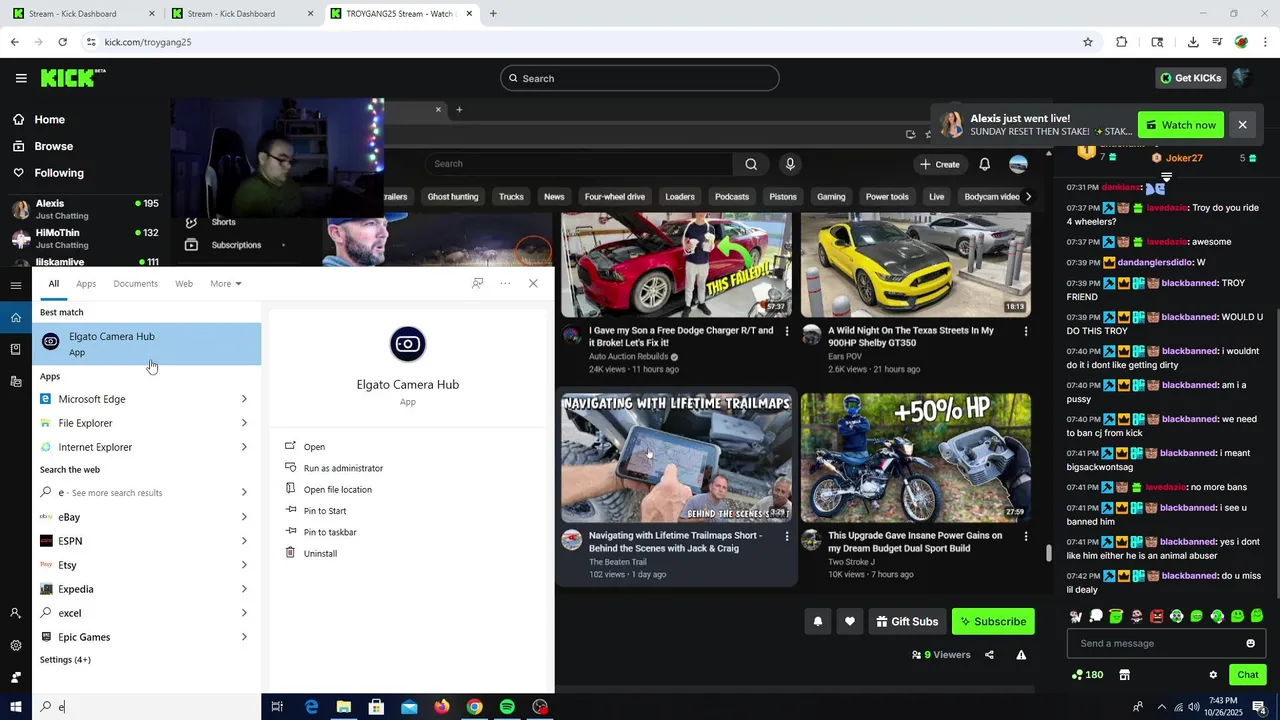Click Pin to taskbar option
The height and width of the screenshot is (720, 1280).
click(330, 532)
